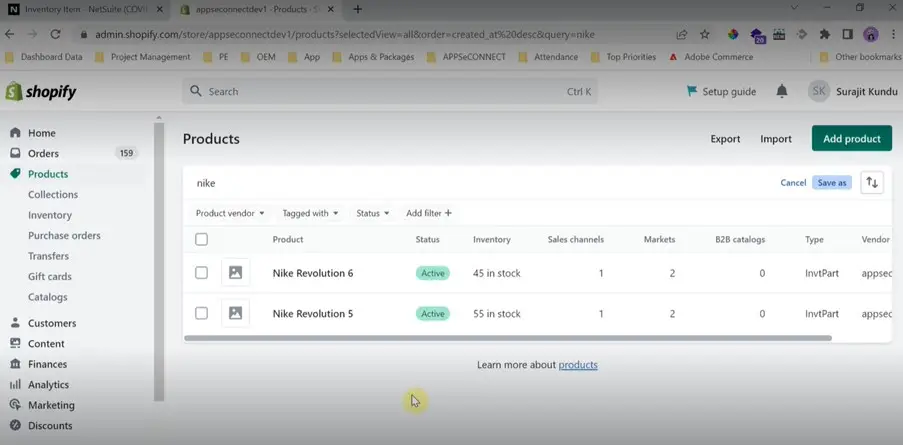Click Add filter plus button

click(x=429, y=213)
